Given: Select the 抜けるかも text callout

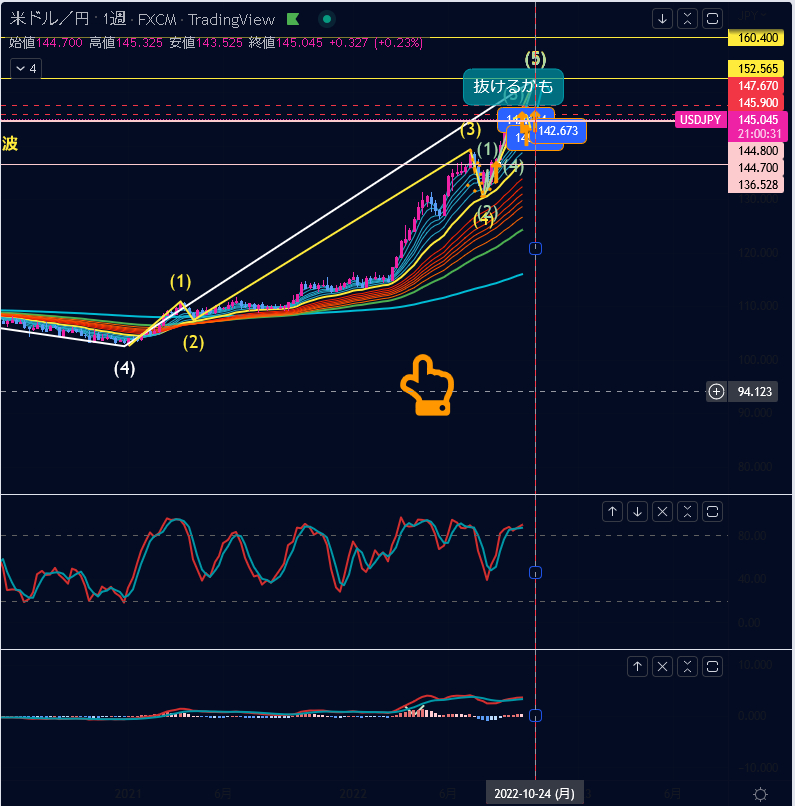Looking at the screenshot, I should (x=513, y=86).
